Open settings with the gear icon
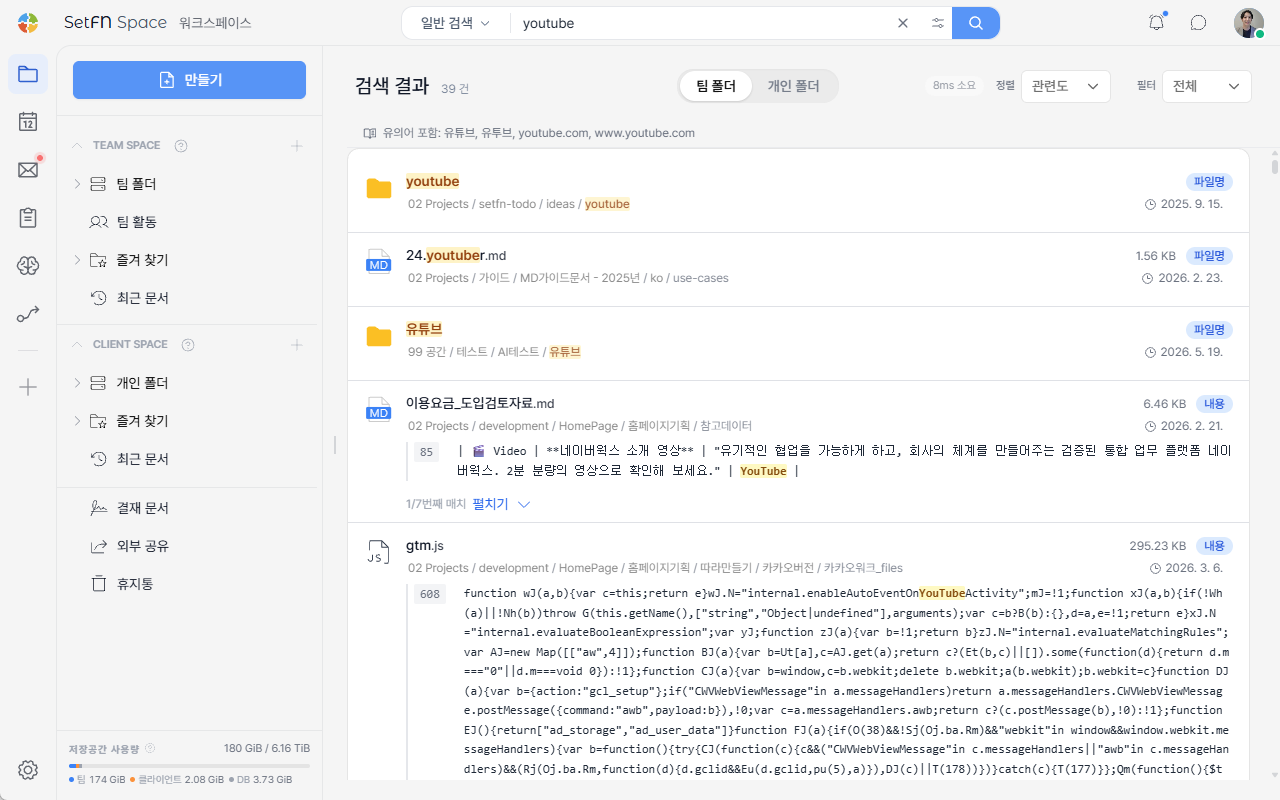The image size is (1280, 800). tap(28, 770)
